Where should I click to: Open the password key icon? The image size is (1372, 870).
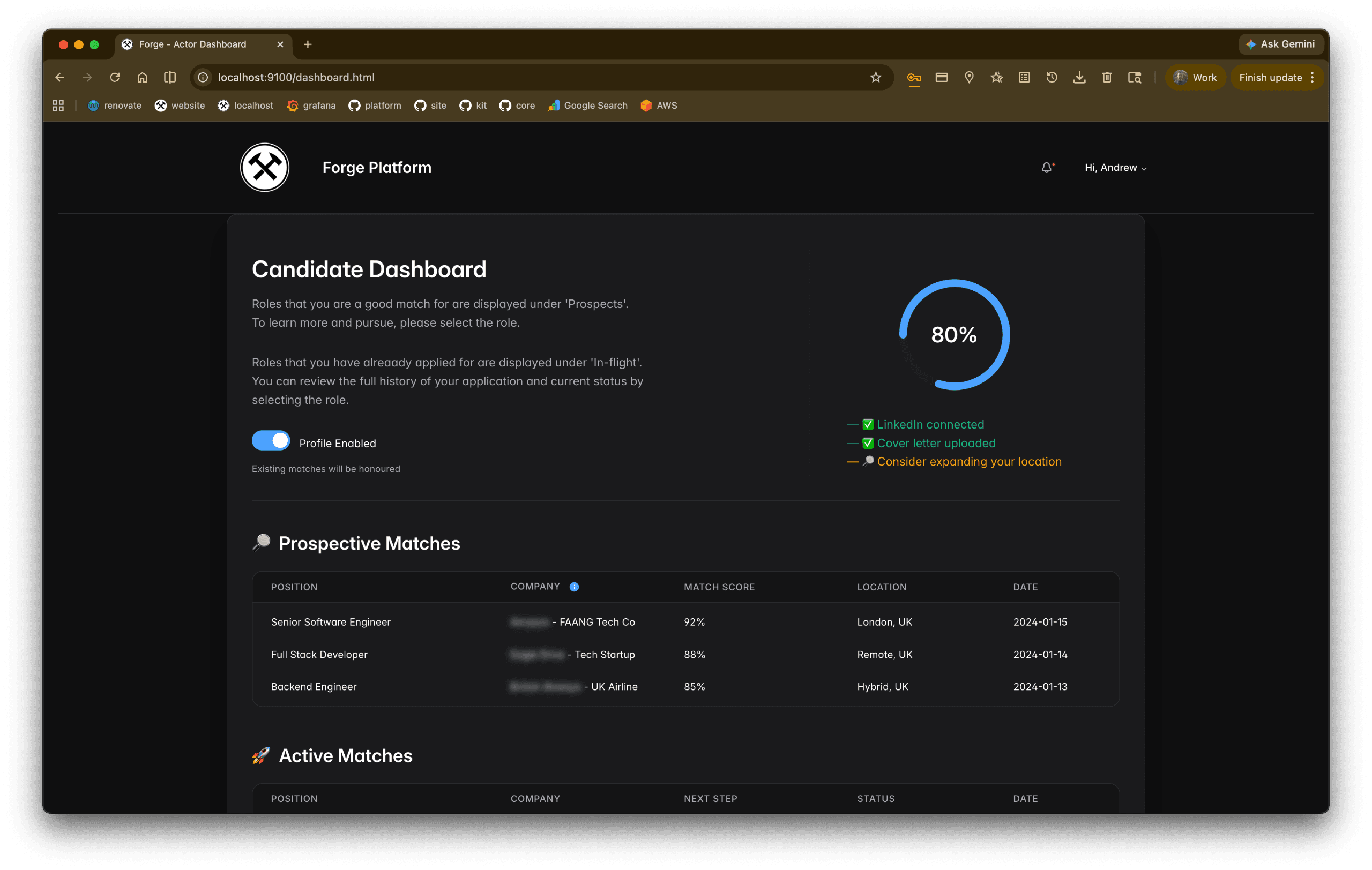click(914, 78)
